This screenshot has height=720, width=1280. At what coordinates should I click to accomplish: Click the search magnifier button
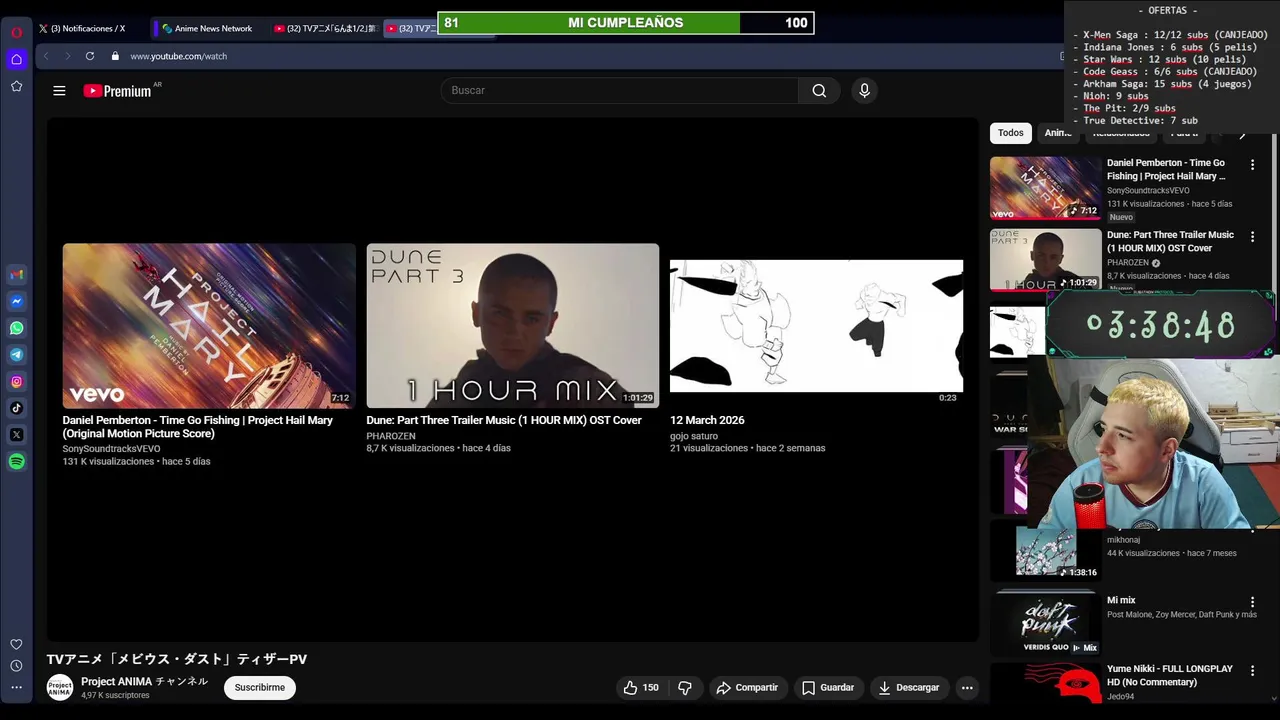[x=819, y=90]
